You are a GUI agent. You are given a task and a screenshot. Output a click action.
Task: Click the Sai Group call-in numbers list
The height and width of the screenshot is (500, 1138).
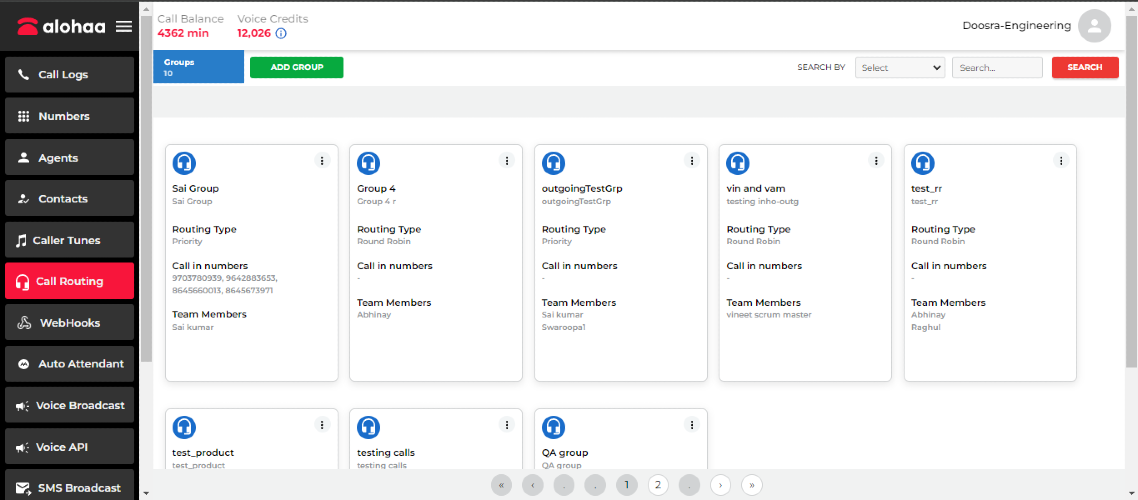[x=225, y=284]
